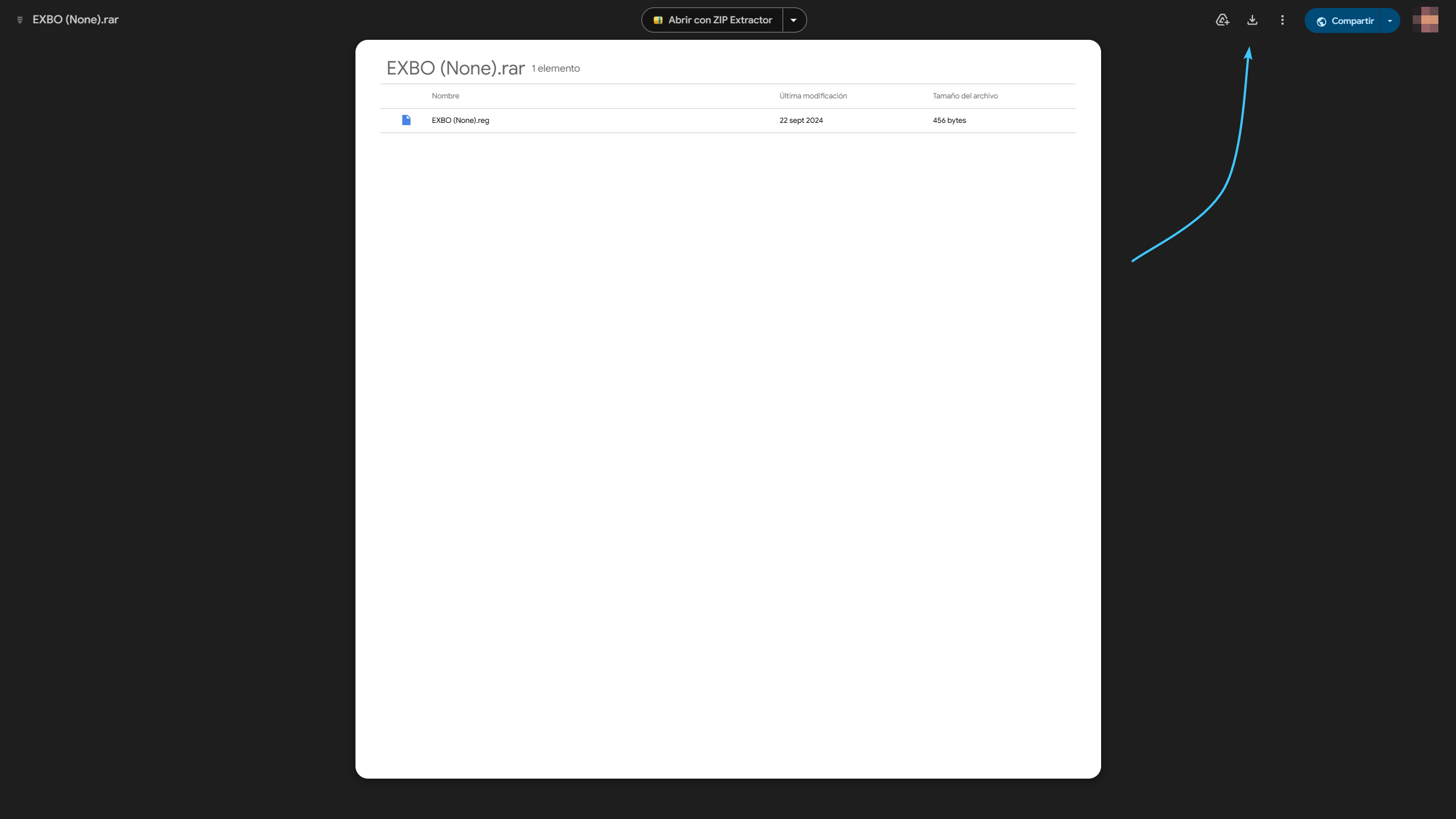The image size is (1456, 819).
Task: Add shortcut to Drive icon
Action: click(x=1222, y=20)
